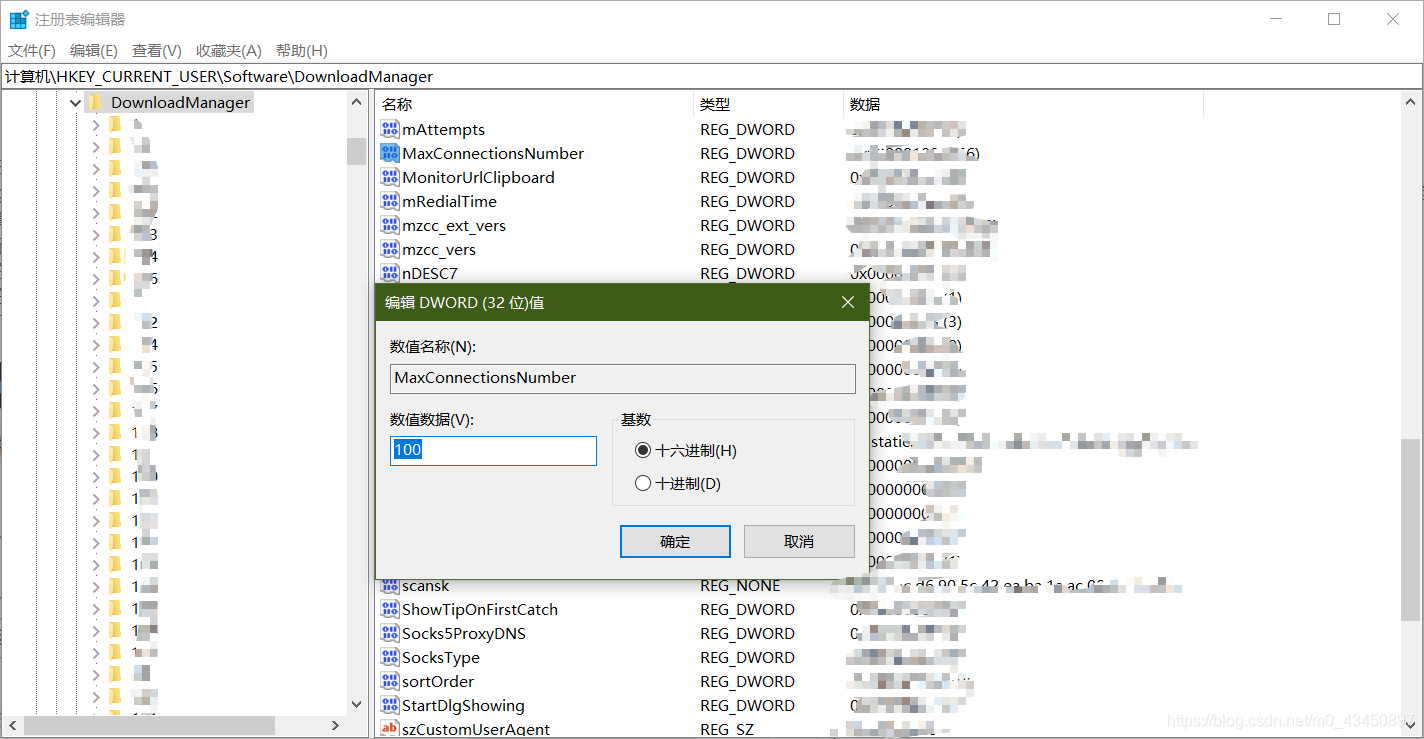This screenshot has width=1424, height=739.
Task: Close the 编辑 DWORD dialog with X
Action: pyautogui.click(x=847, y=302)
